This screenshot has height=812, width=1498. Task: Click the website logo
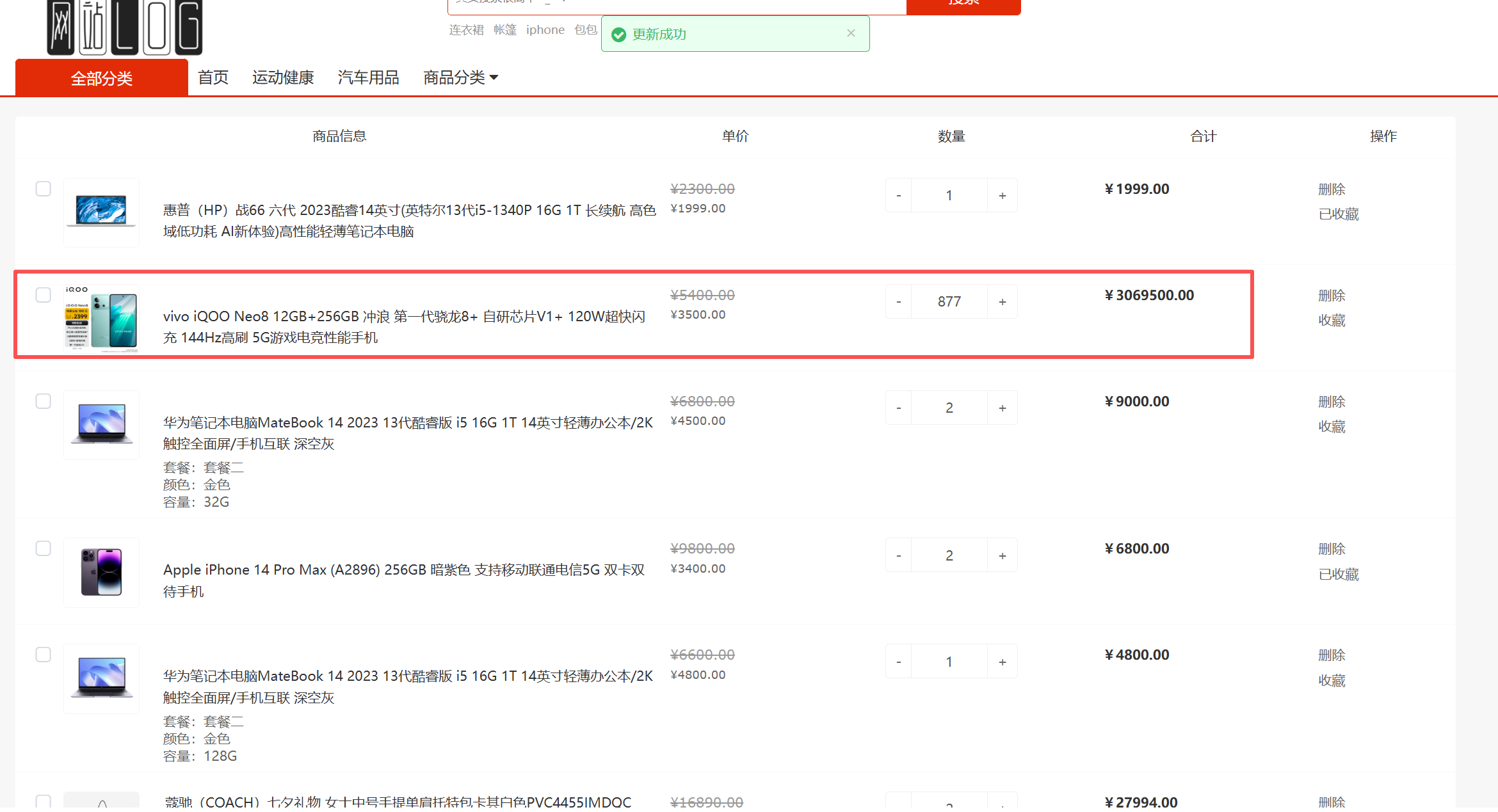coord(125,28)
